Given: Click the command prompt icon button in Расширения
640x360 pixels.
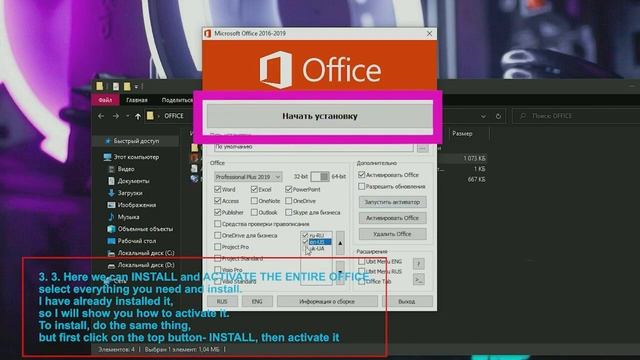Looking at the screenshot, I should click(418, 280).
